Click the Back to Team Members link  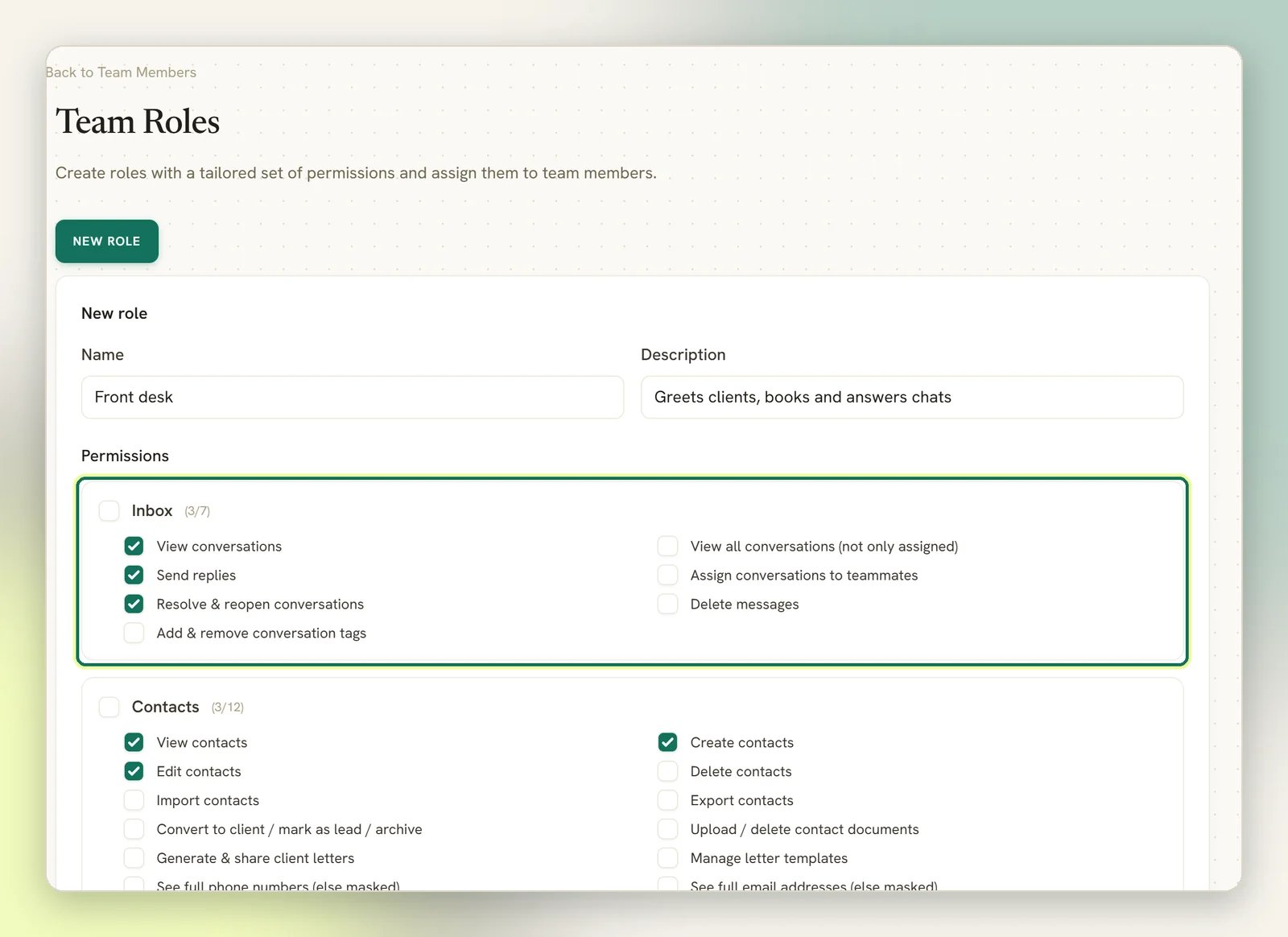coord(121,72)
